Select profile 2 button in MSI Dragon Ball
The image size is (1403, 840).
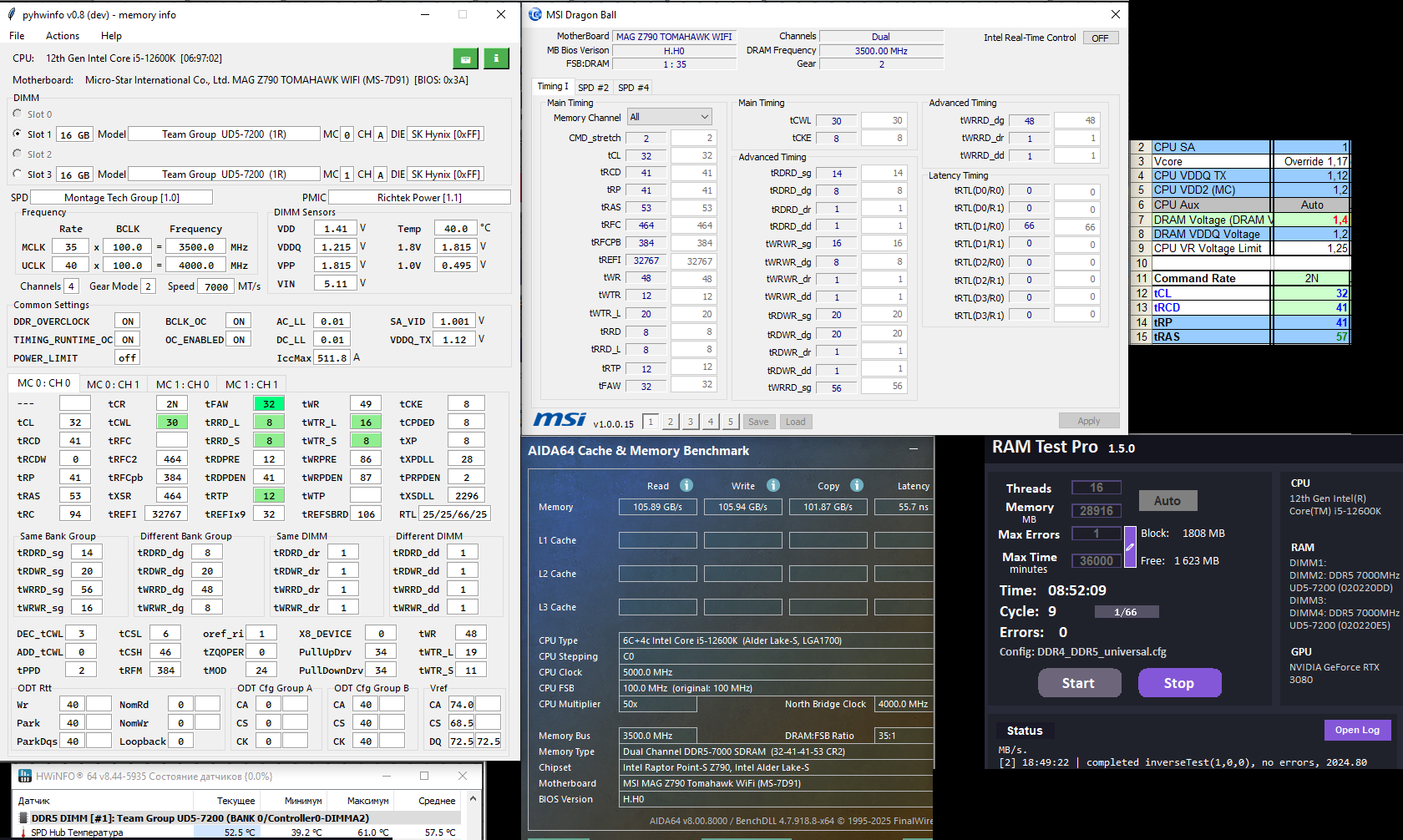pyautogui.click(x=671, y=422)
